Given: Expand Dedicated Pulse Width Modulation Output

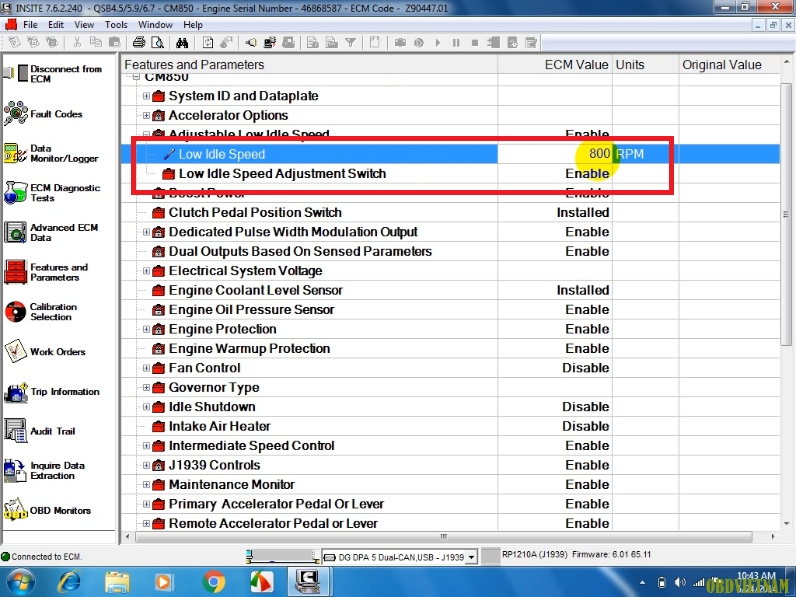Looking at the screenshot, I should 146,232.
